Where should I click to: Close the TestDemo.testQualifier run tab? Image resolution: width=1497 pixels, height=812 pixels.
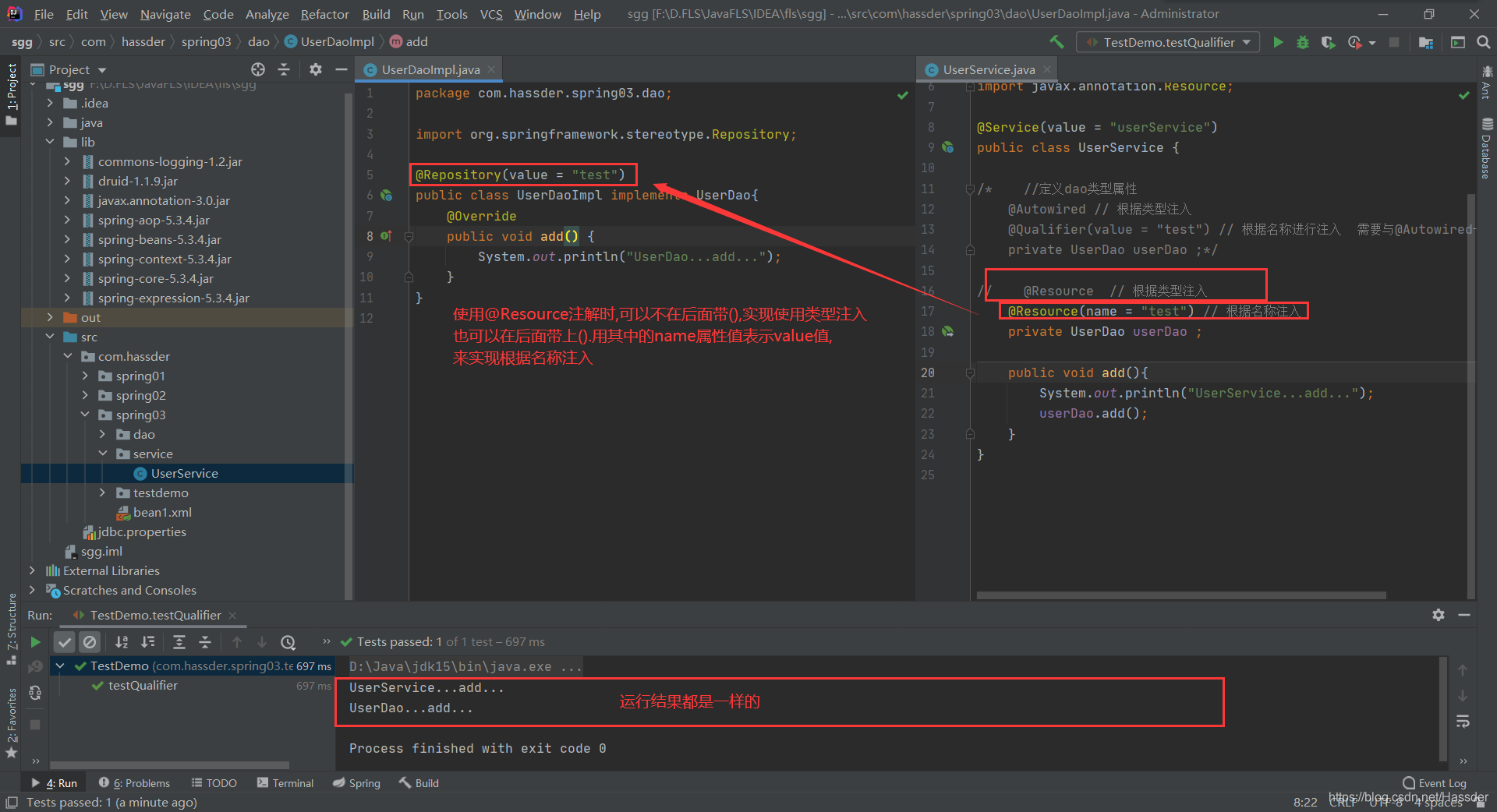pyautogui.click(x=232, y=616)
